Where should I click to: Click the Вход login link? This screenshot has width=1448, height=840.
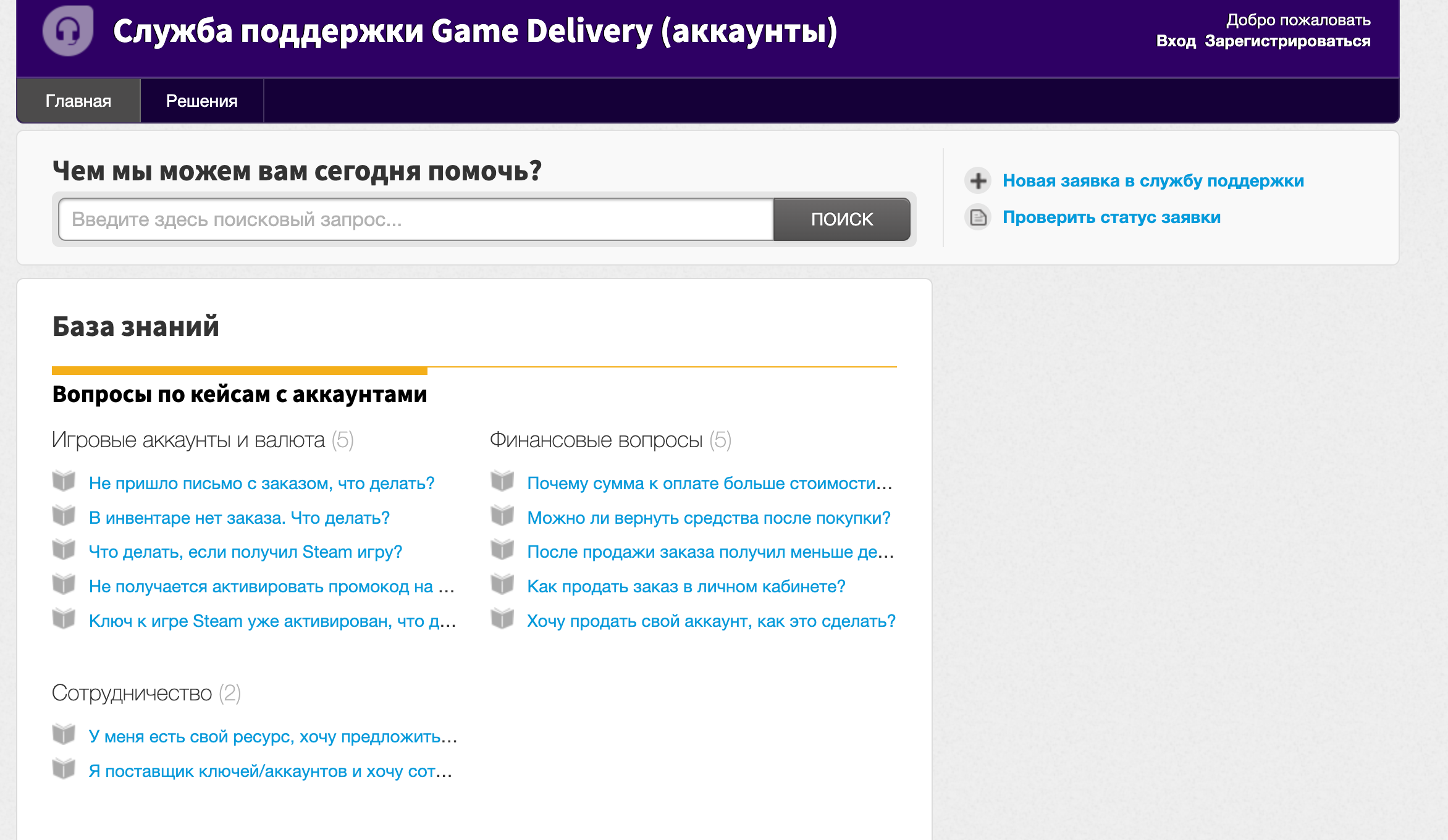1176,41
